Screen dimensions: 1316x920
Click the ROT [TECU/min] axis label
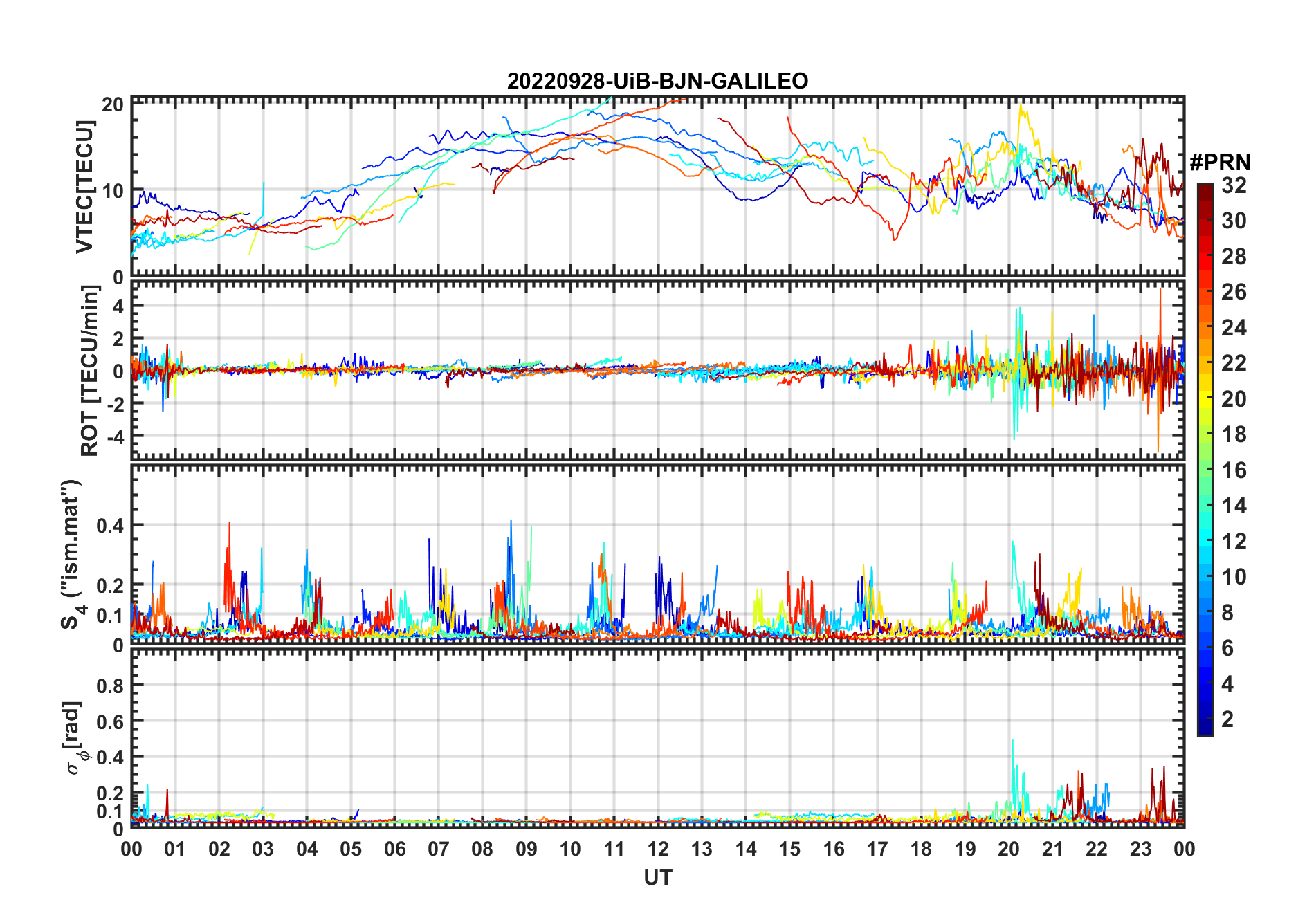click(89, 371)
